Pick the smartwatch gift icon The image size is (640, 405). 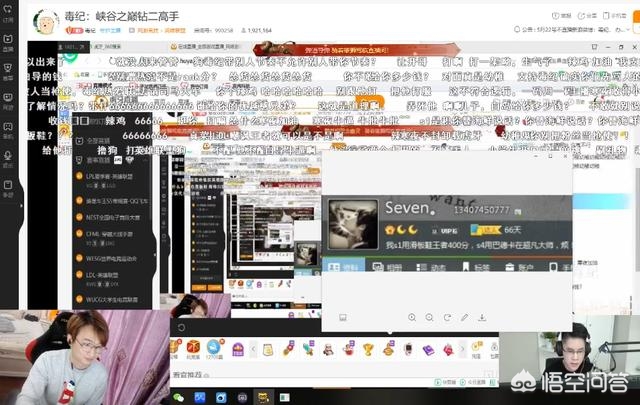coord(408,349)
